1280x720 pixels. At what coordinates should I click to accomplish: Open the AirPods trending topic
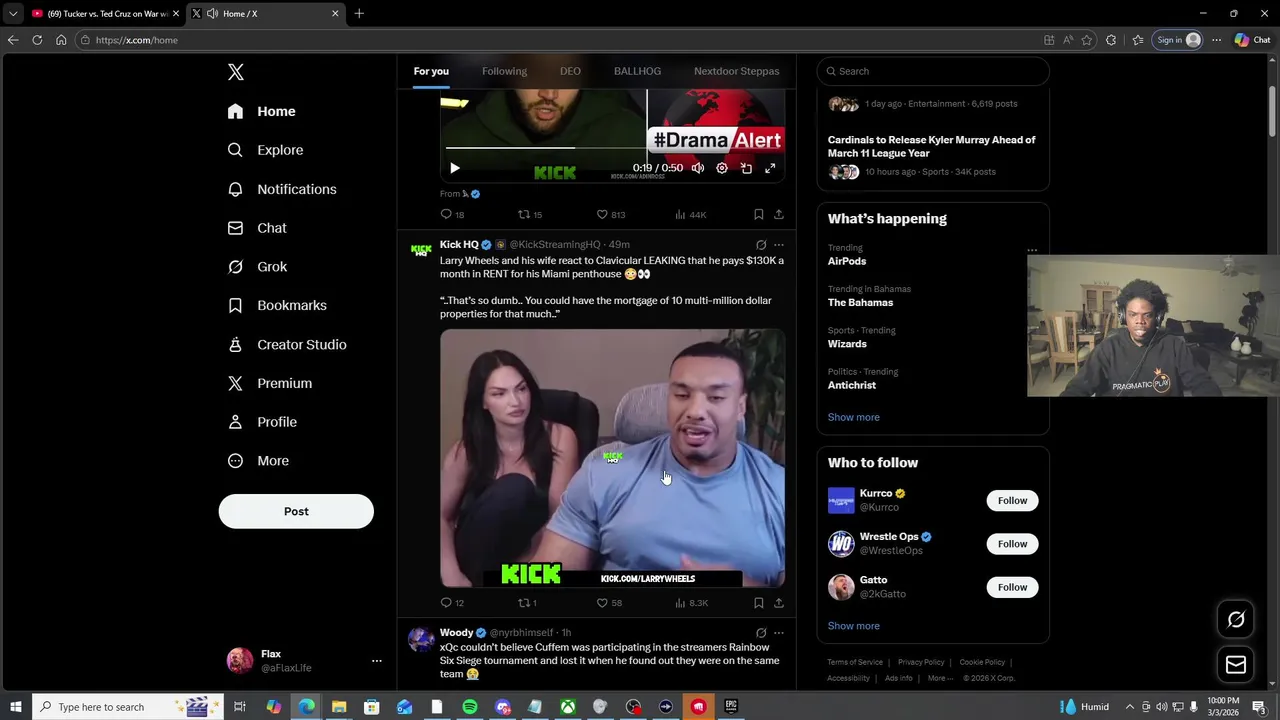tap(847, 261)
